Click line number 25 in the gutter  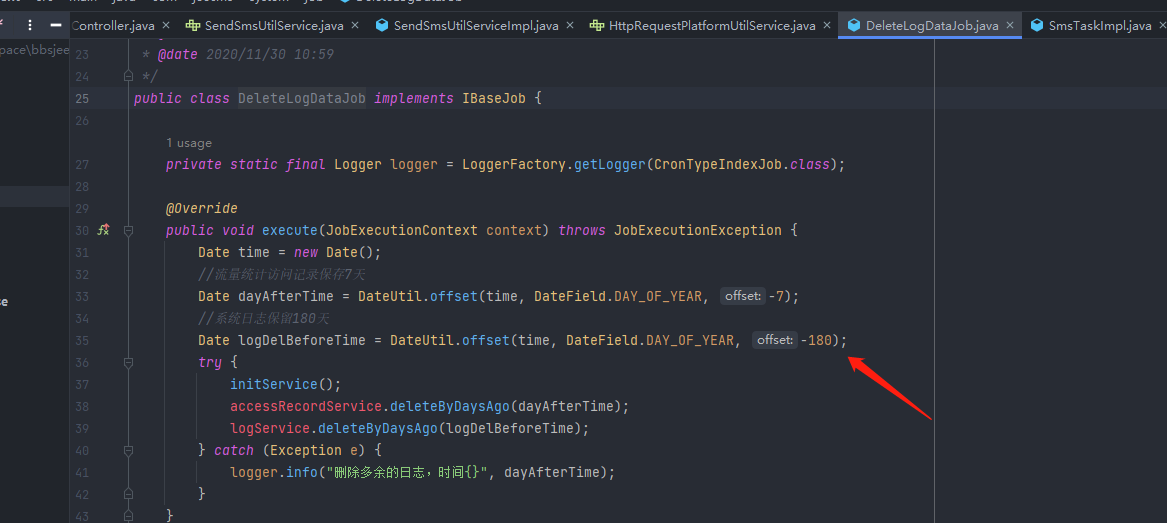81,98
